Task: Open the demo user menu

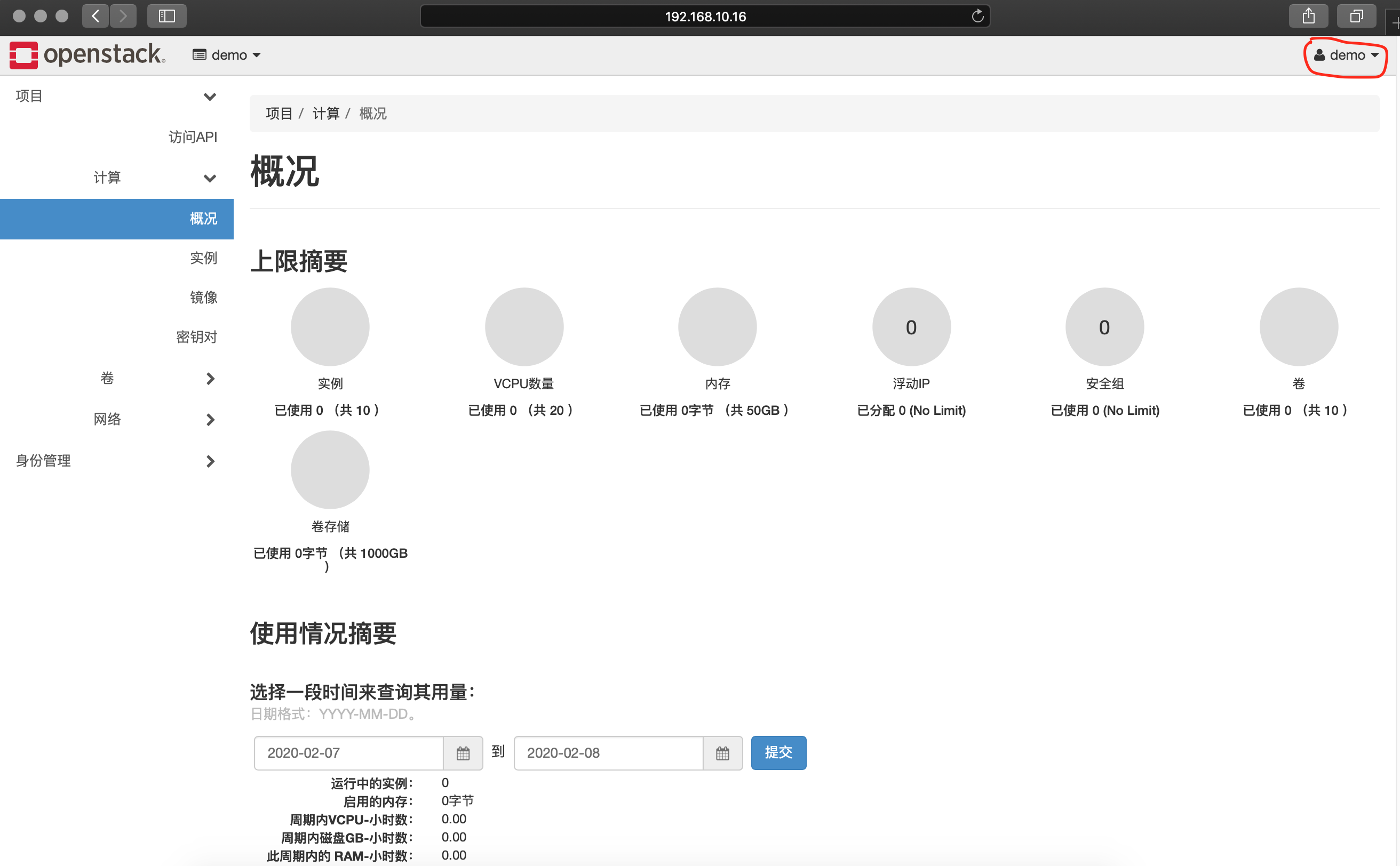Action: 1346,55
